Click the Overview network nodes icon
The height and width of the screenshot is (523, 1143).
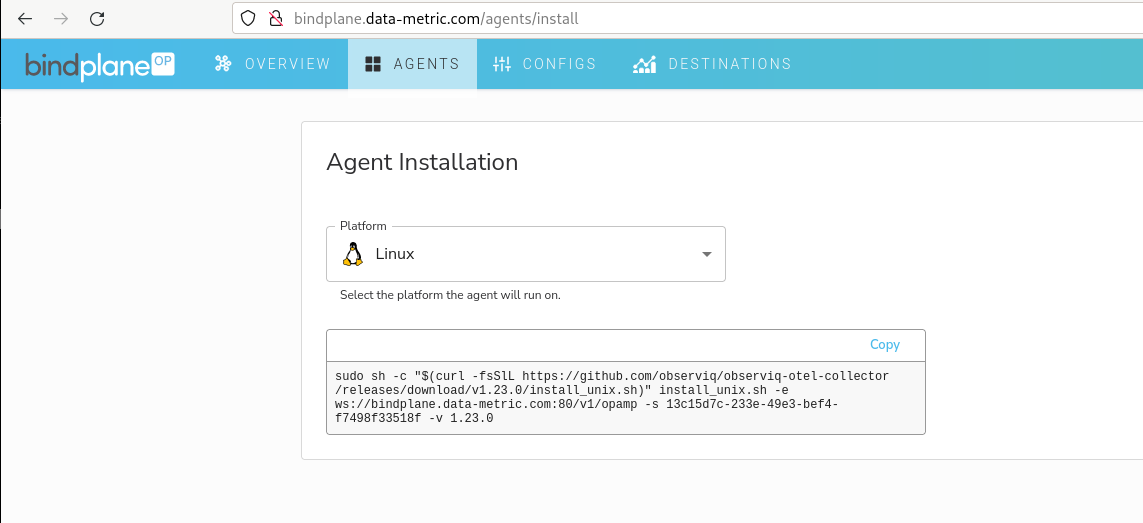point(223,64)
